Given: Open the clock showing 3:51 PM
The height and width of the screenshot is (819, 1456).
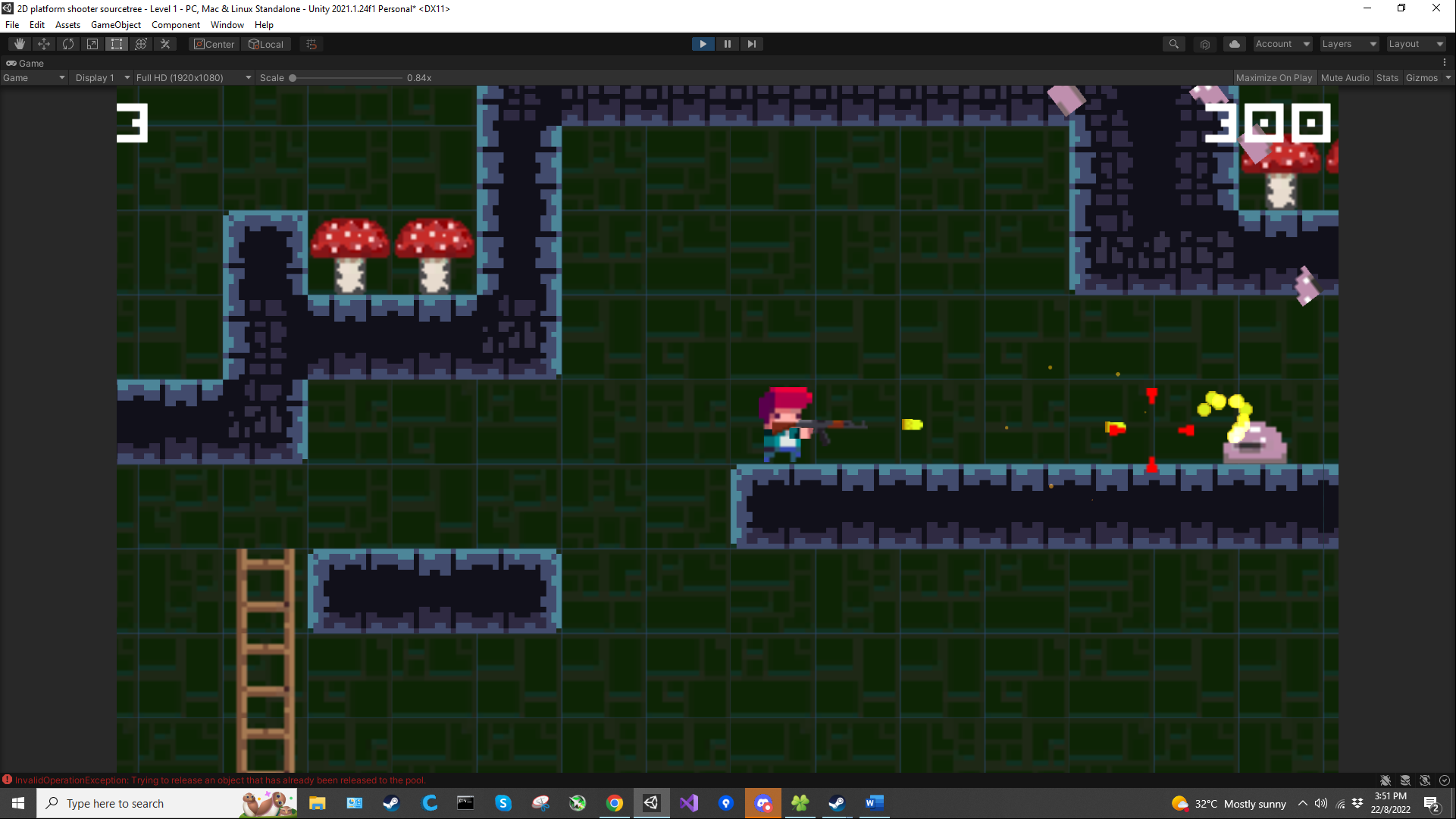Looking at the screenshot, I should coord(1390,803).
